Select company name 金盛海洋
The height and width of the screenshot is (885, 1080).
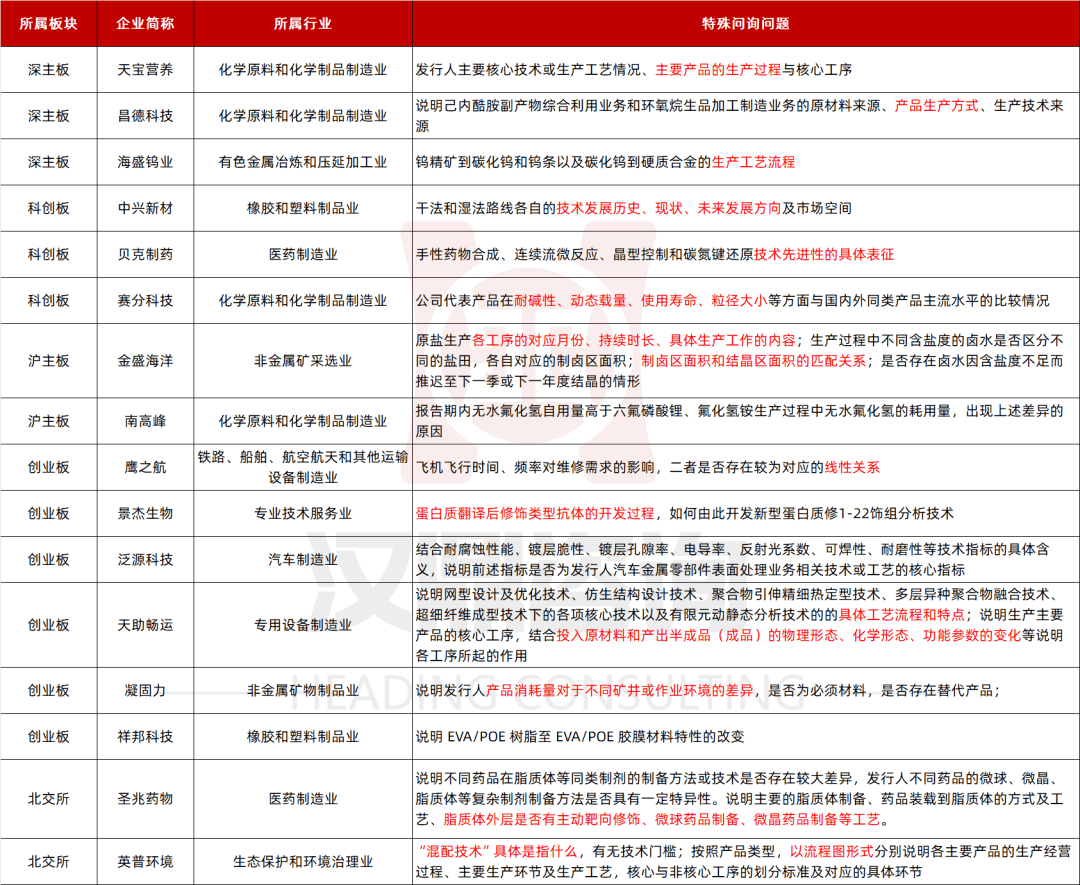point(145,360)
